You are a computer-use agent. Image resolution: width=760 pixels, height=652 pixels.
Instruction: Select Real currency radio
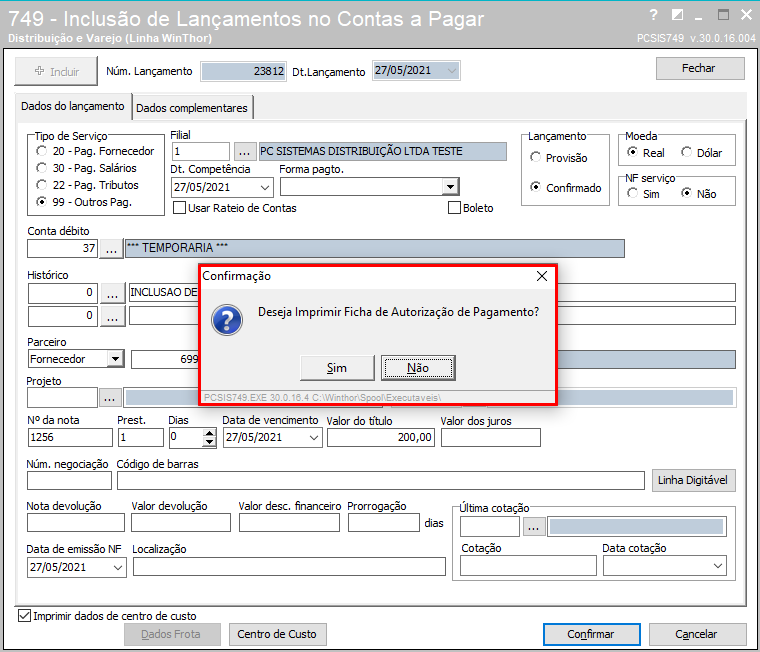[632, 152]
